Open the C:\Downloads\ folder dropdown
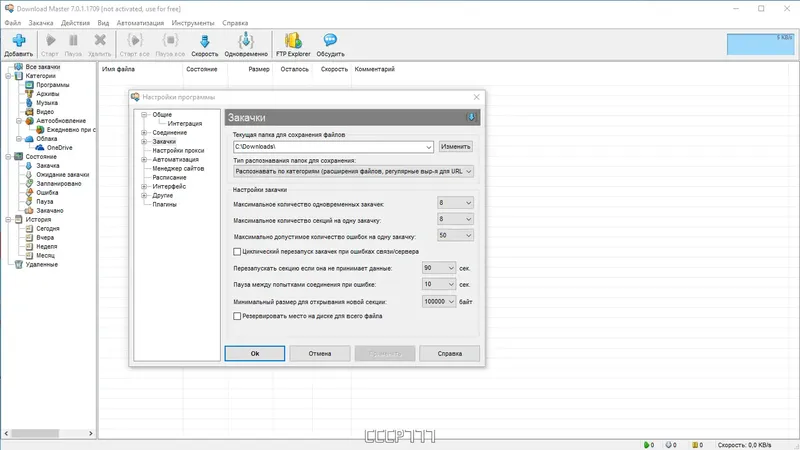 (x=429, y=147)
